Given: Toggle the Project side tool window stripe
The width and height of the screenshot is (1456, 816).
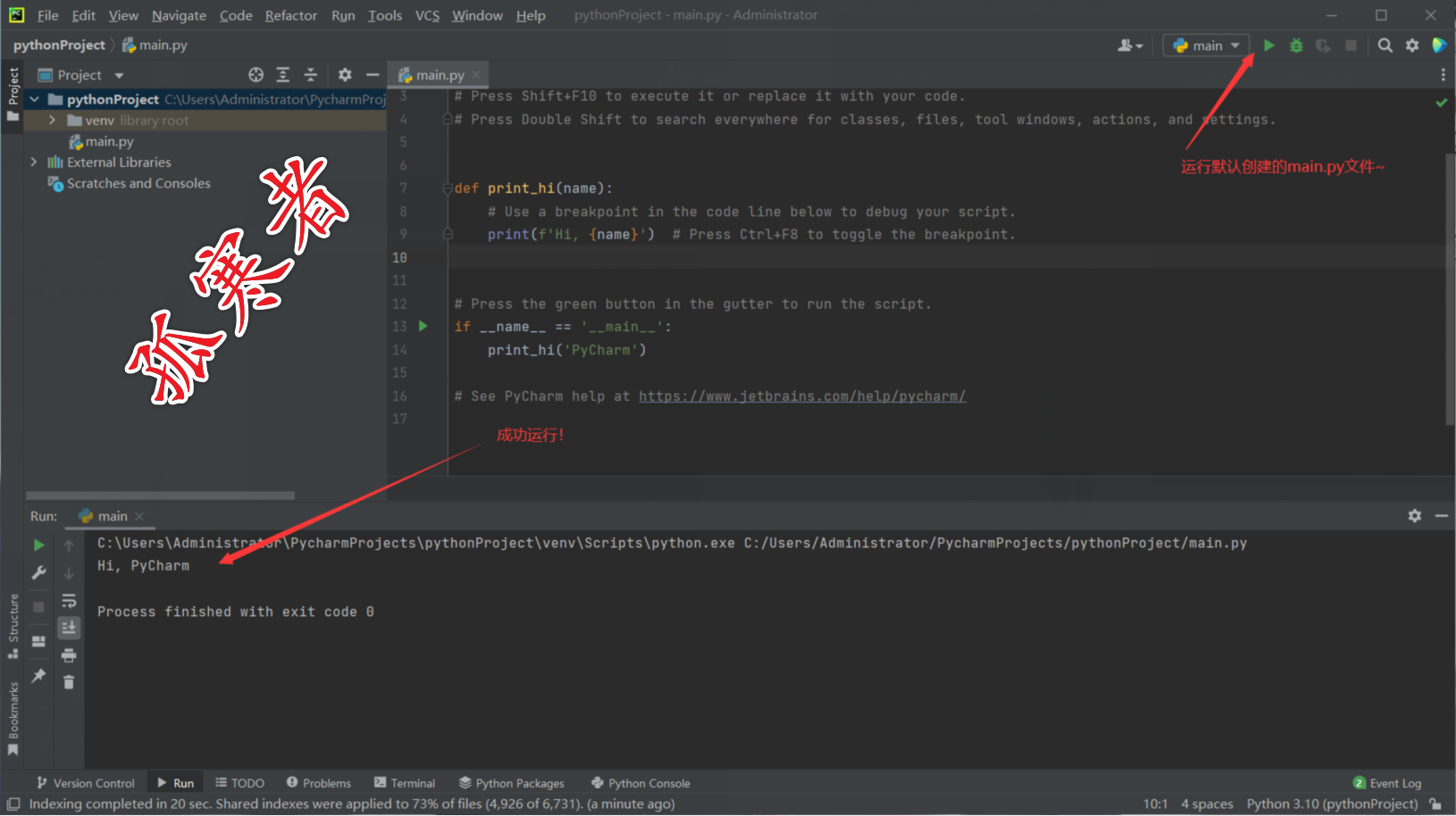Looking at the screenshot, I should [13, 94].
